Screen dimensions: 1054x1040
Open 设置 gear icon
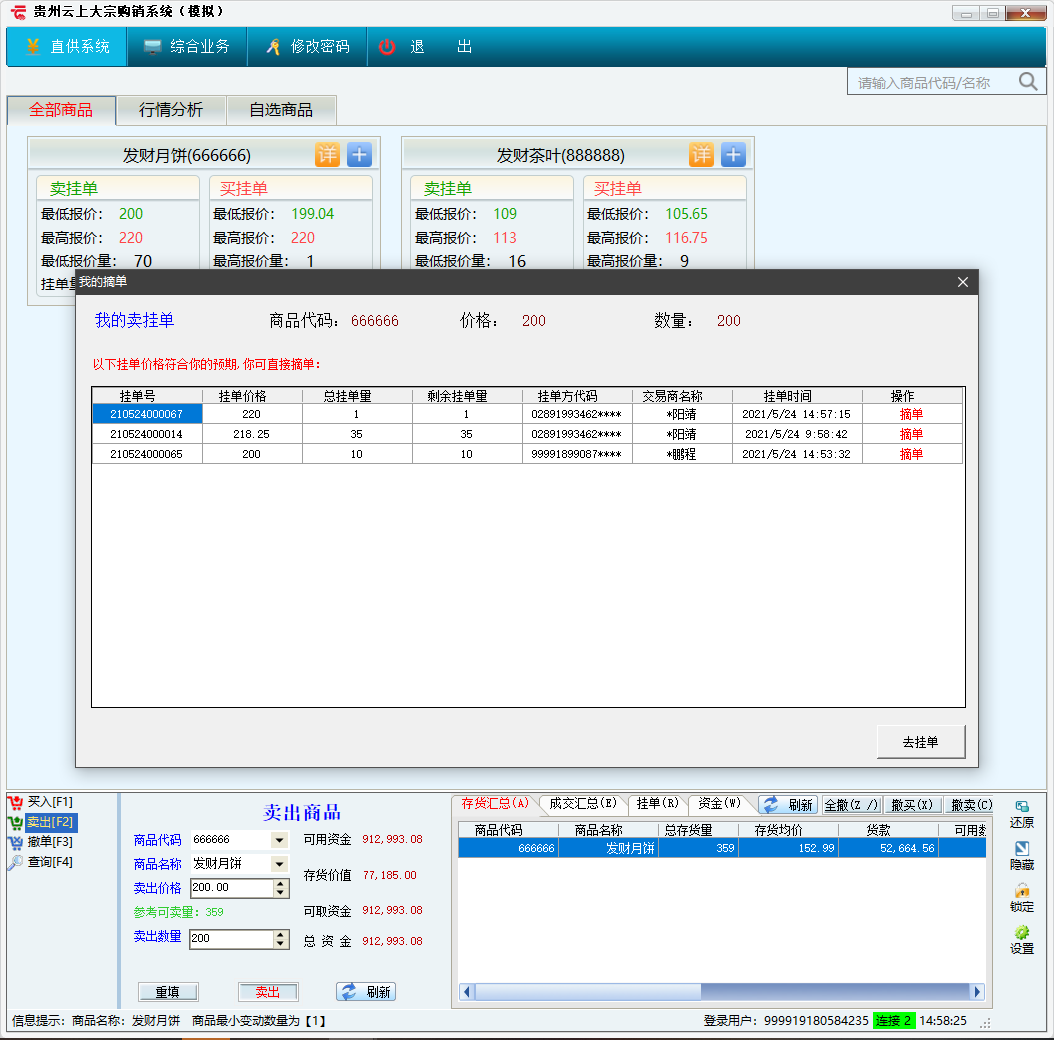point(1022,941)
